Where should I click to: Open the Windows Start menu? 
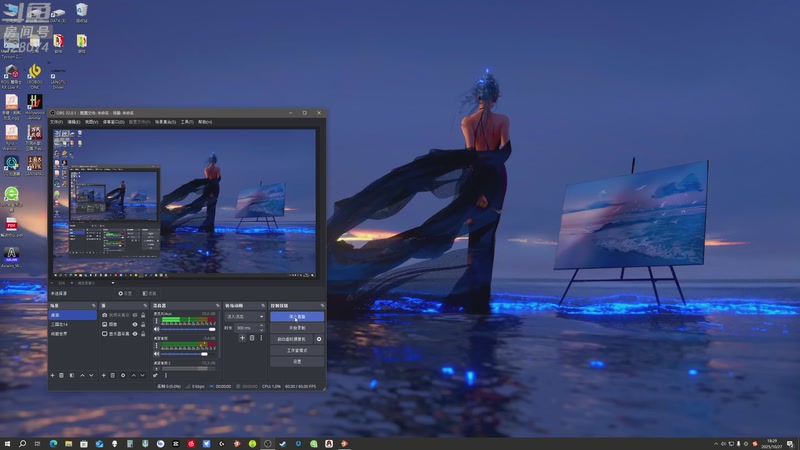click(x=7, y=444)
